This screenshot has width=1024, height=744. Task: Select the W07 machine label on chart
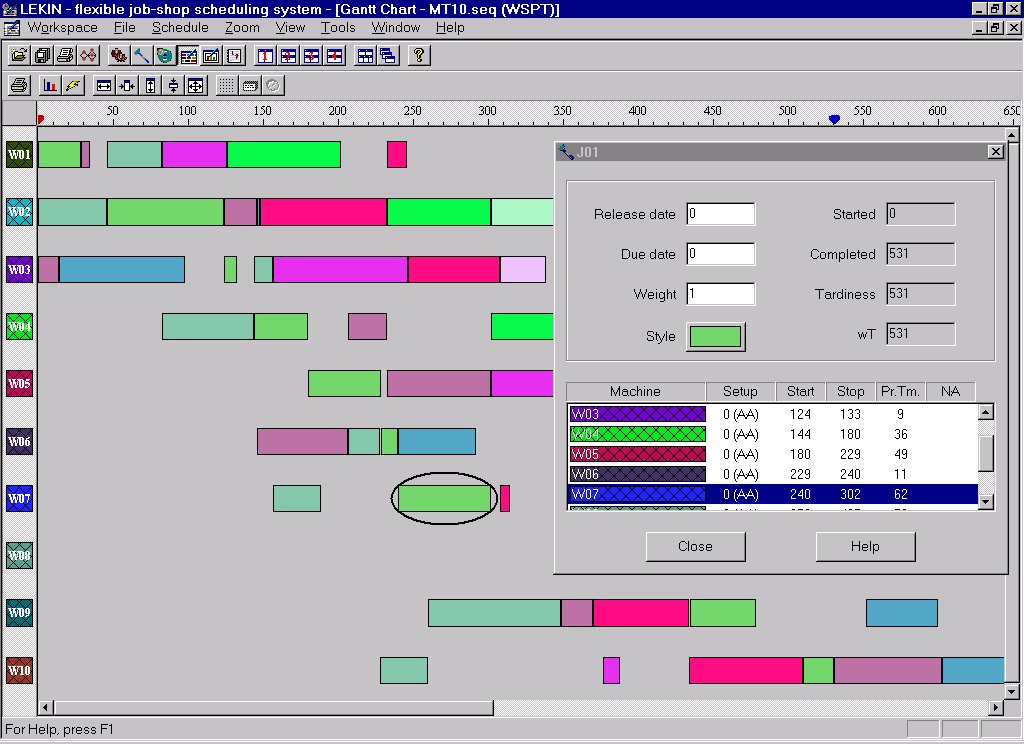(x=19, y=497)
